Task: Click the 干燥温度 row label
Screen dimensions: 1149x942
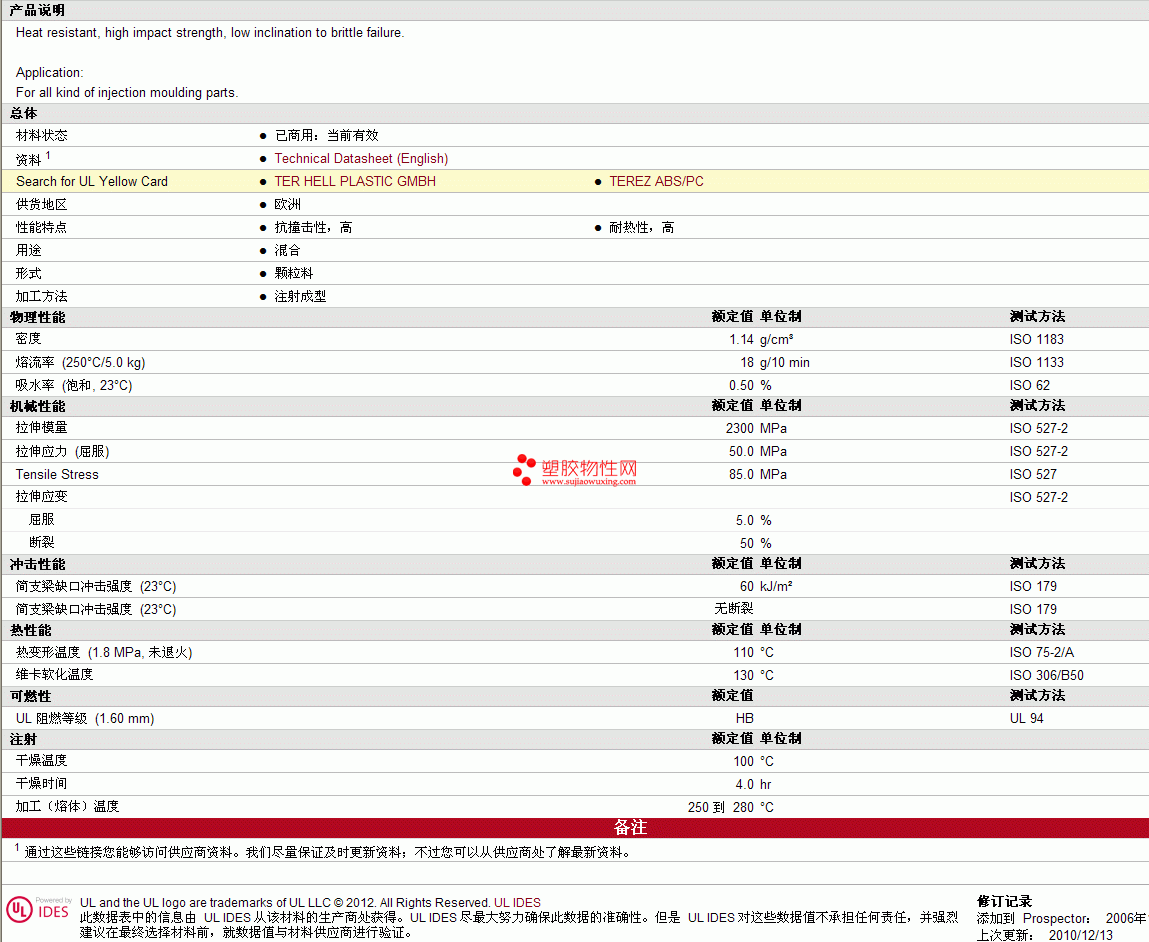Action: (42, 761)
